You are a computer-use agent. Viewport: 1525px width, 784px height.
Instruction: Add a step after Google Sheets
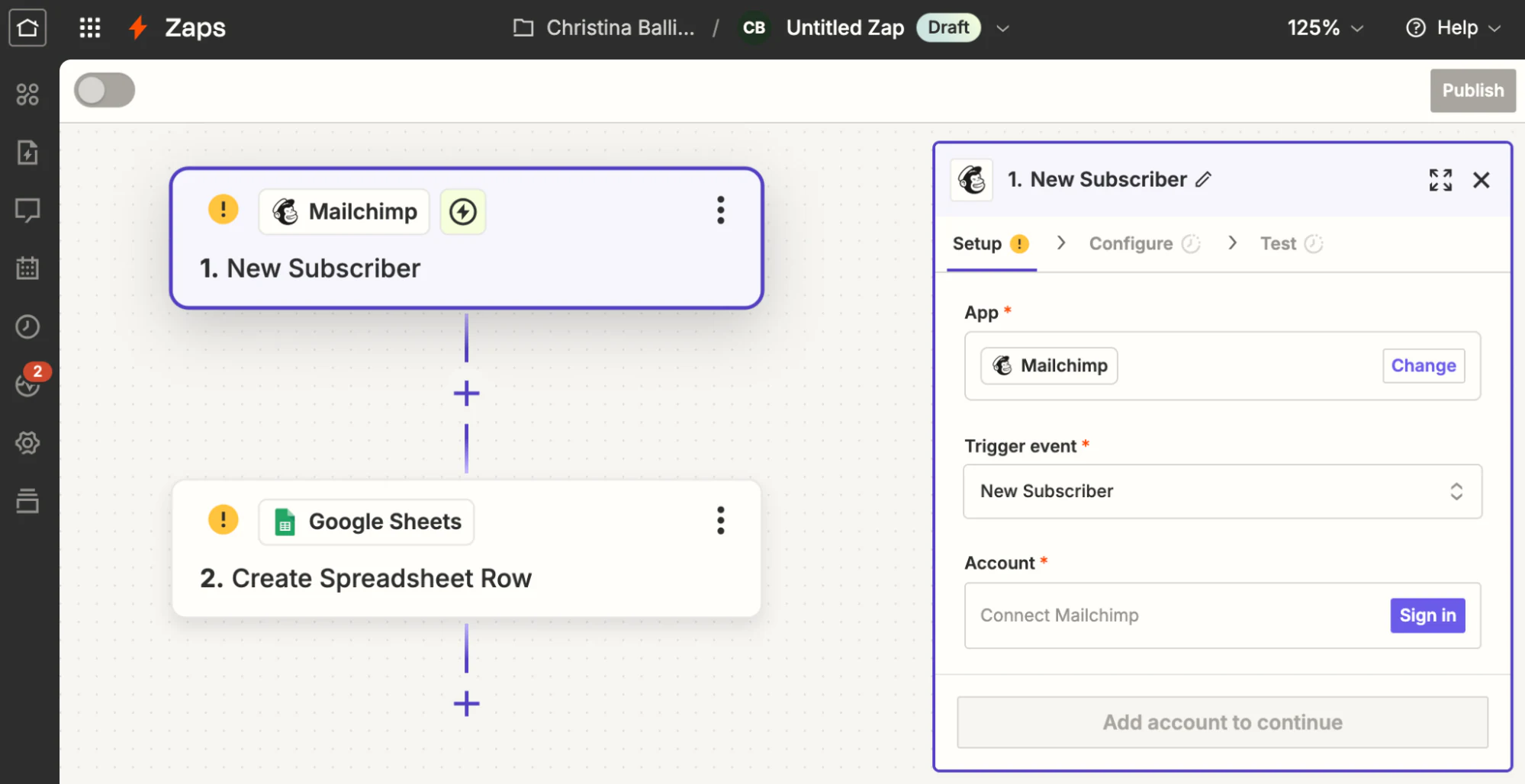(466, 703)
